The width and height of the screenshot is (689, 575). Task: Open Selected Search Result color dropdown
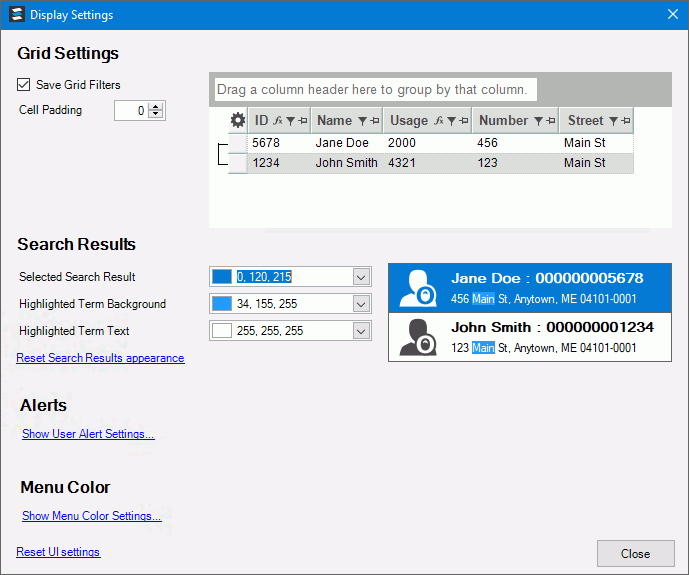(x=361, y=277)
